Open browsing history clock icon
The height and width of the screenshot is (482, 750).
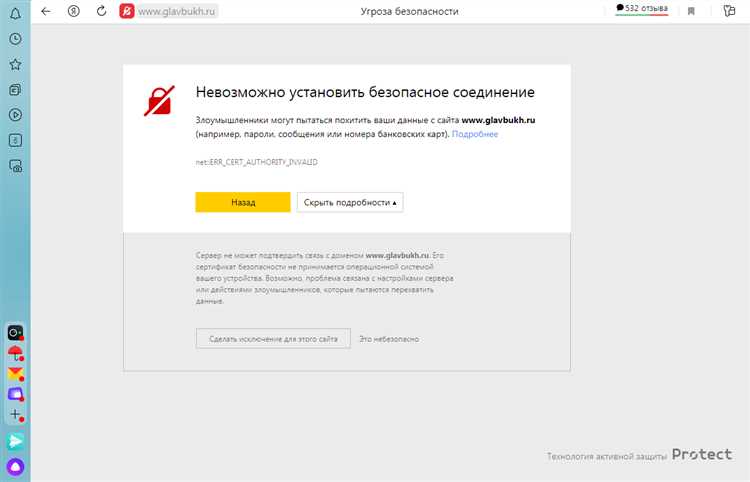(15, 39)
